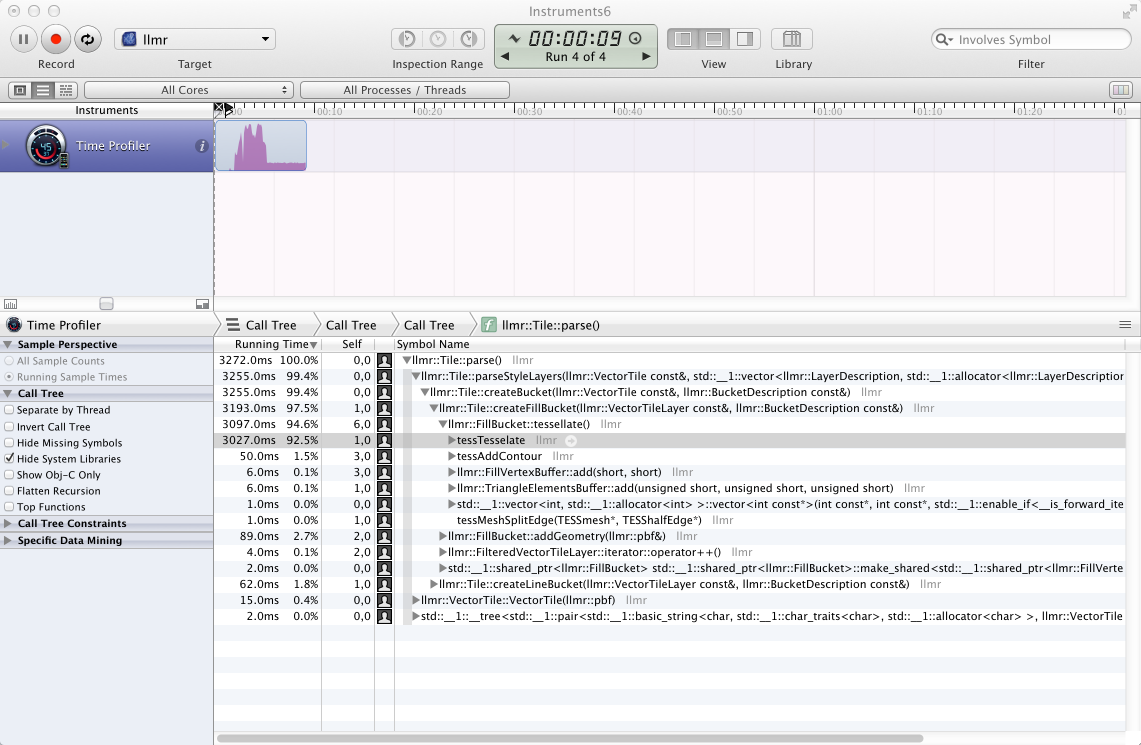Enable Invert Call Tree option
This screenshot has width=1141, height=745.
(x=10, y=427)
